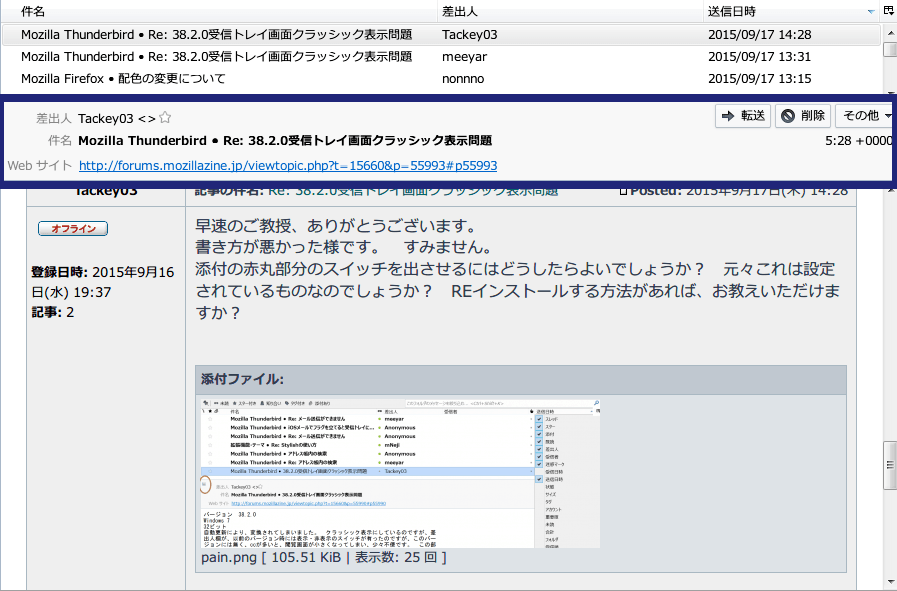Click the message list scrollbar up arrow
Screen dimensions: 897x591
889,33
